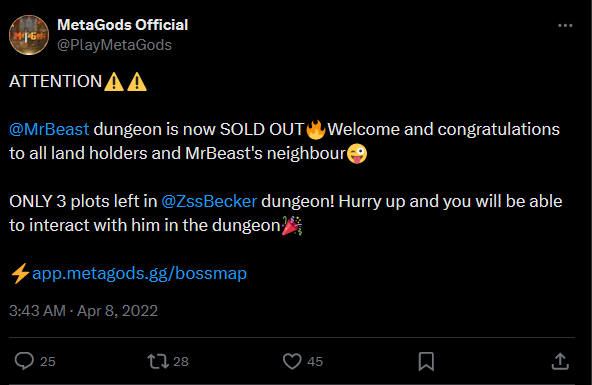Click the lightning bolt emoji before the link
Image resolution: width=592 pixels, height=385 pixels.
tap(20, 273)
